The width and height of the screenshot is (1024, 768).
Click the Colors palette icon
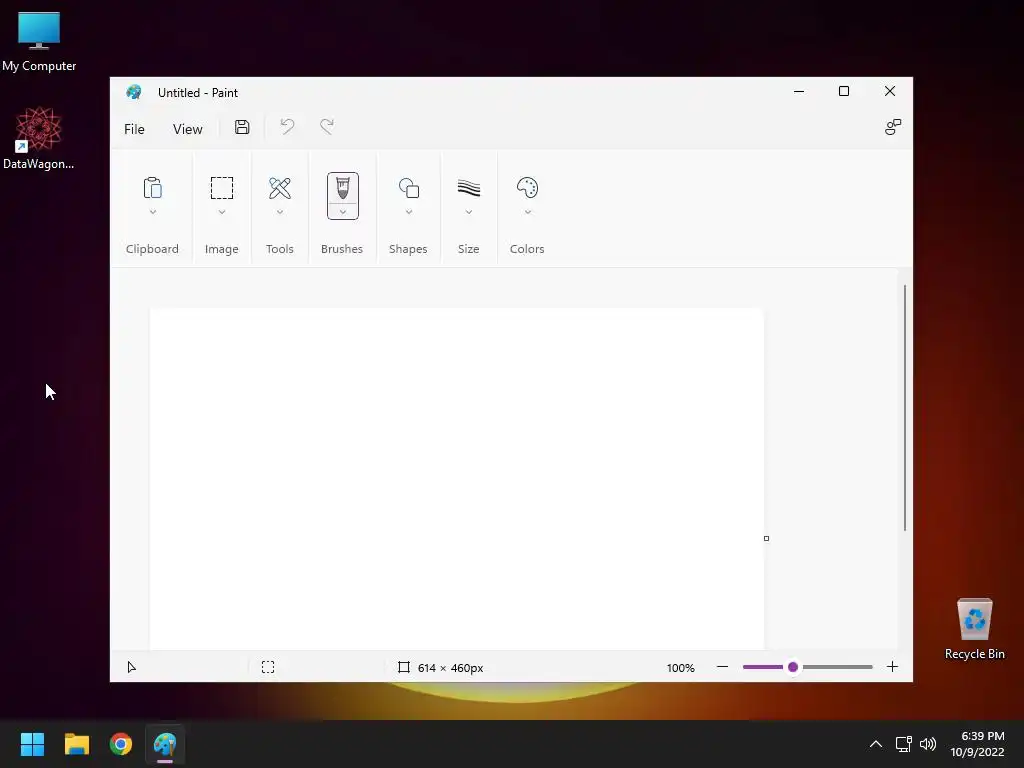tap(528, 188)
